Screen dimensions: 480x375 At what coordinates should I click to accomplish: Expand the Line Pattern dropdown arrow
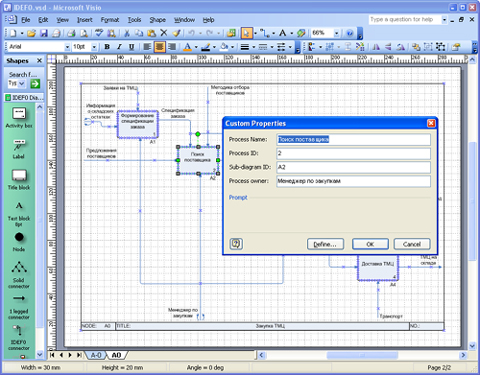pyautogui.click(x=272, y=47)
